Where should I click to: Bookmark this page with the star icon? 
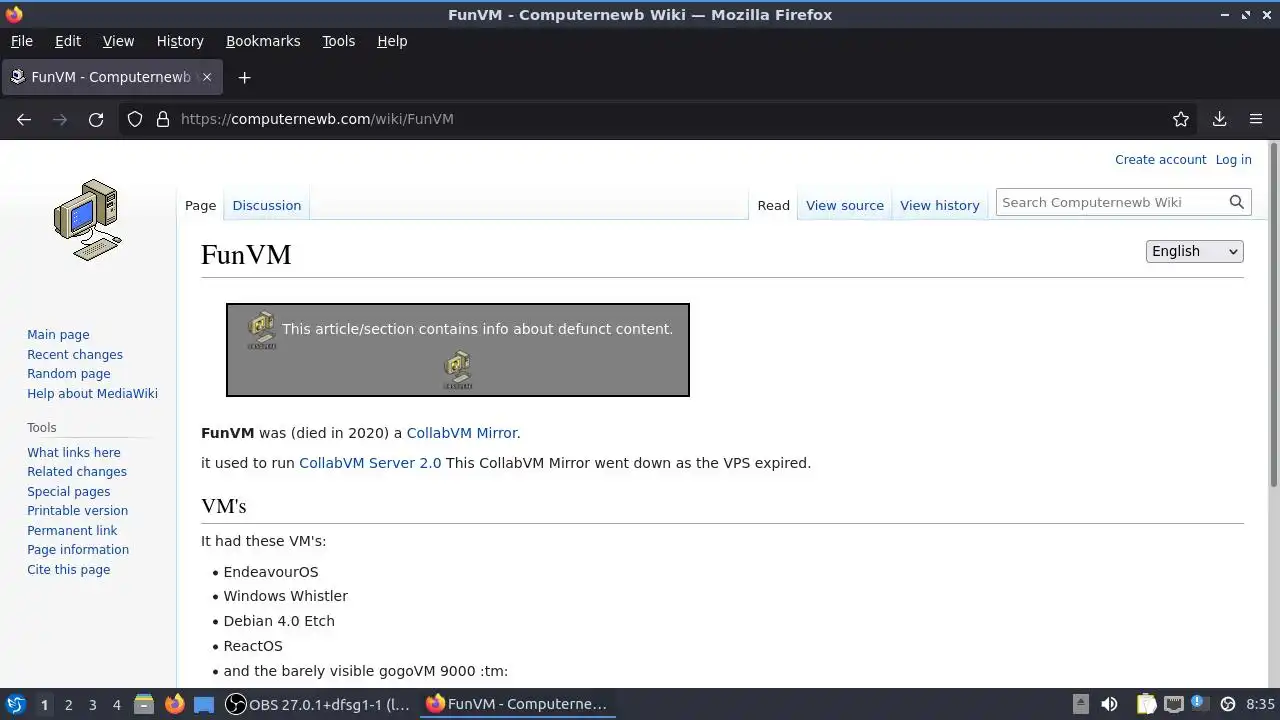(x=1181, y=119)
